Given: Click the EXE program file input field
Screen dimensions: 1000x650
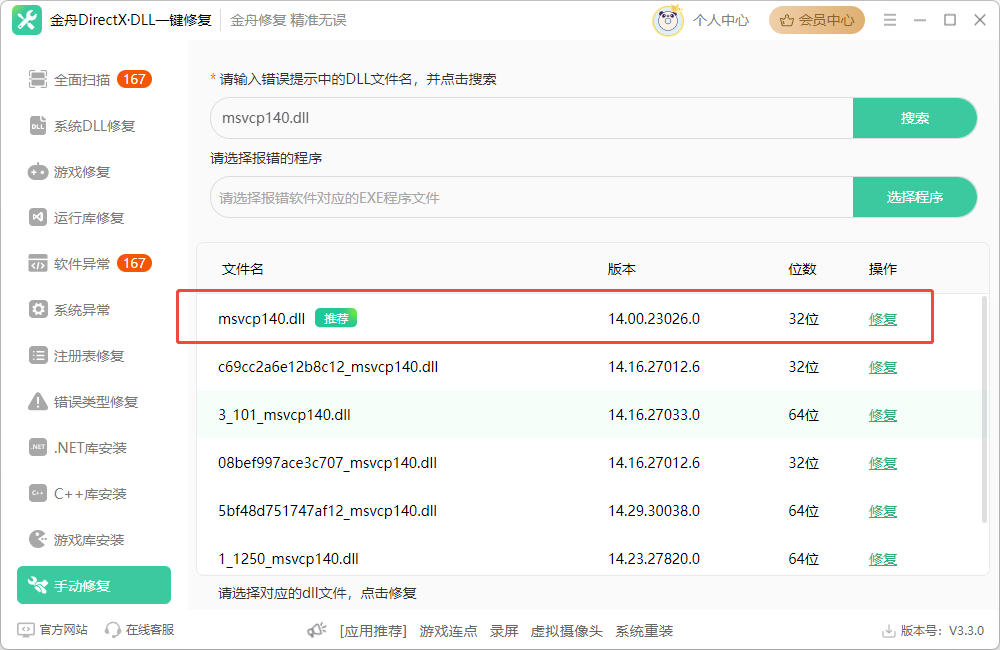Looking at the screenshot, I should coord(531,198).
